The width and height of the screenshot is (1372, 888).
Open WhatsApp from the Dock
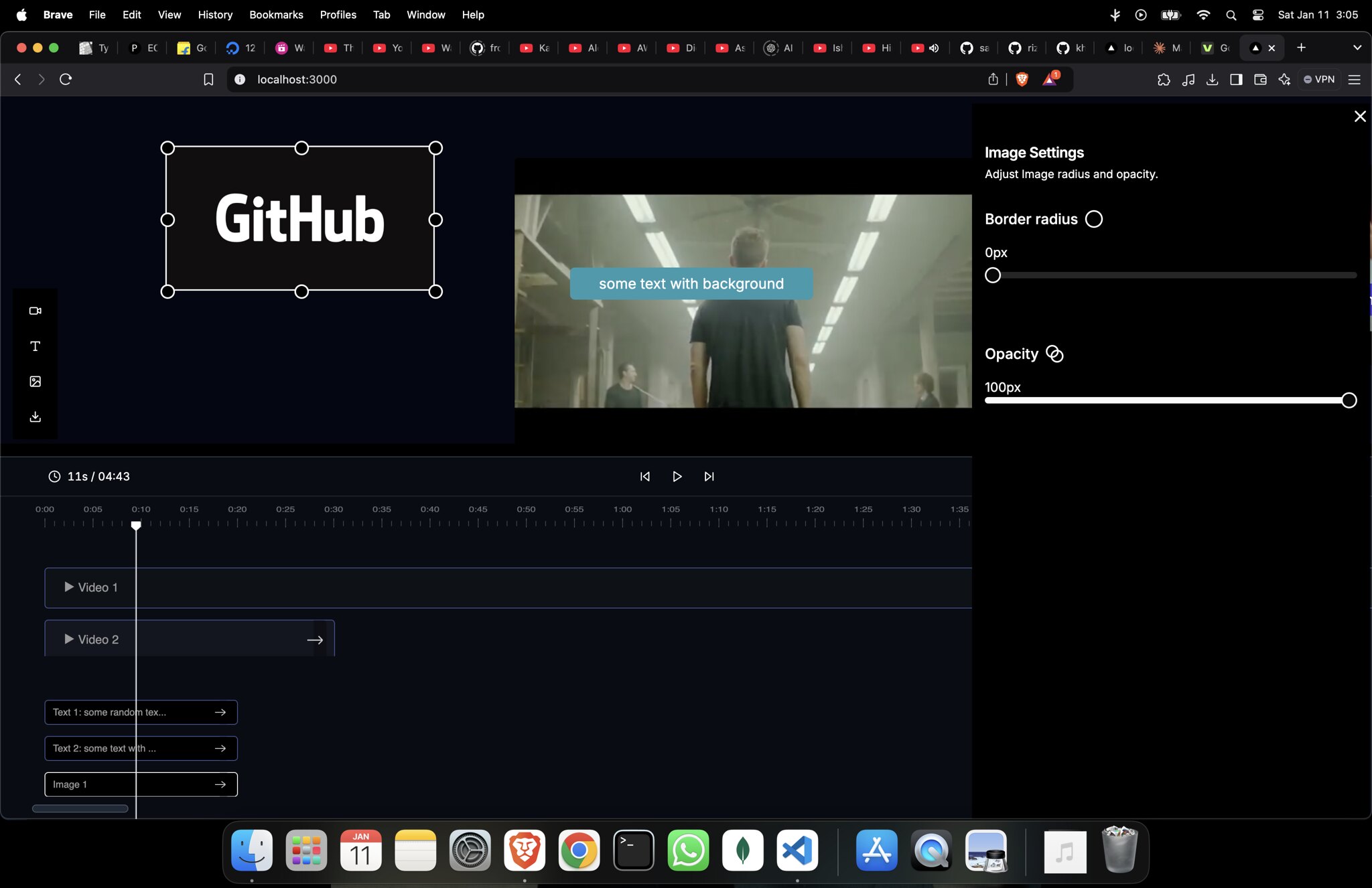[688, 850]
